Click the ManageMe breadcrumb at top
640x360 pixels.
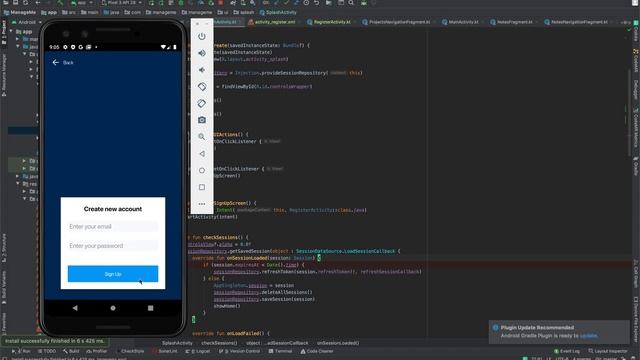click(20, 12)
